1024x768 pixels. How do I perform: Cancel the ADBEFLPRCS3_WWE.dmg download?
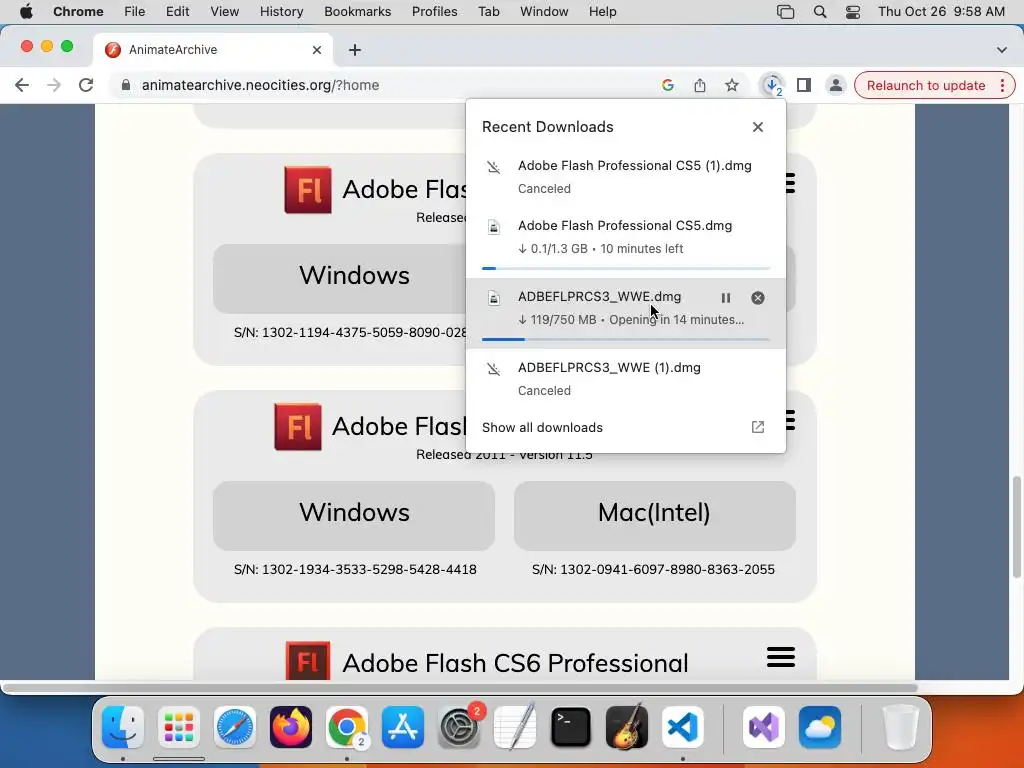pos(758,298)
